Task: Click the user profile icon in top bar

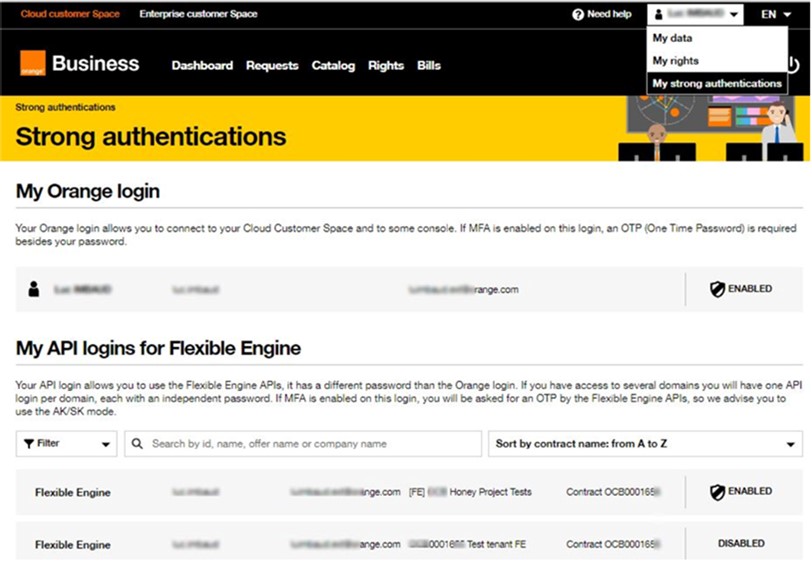Action: point(658,15)
